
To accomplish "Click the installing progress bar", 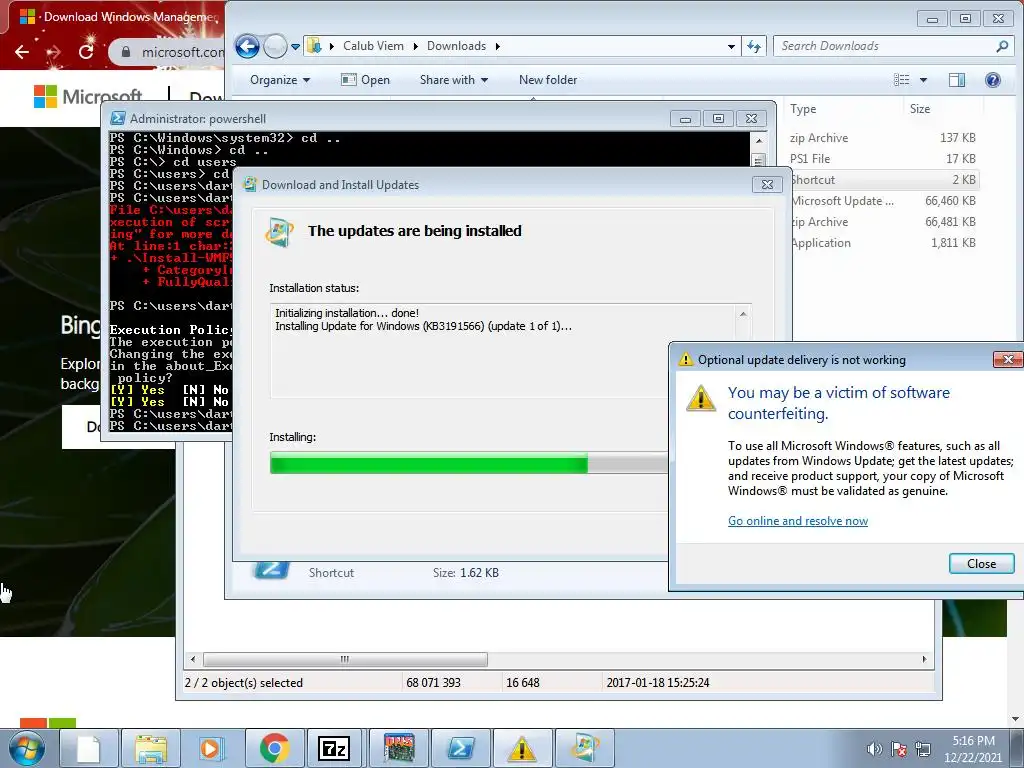I will tap(469, 463).
